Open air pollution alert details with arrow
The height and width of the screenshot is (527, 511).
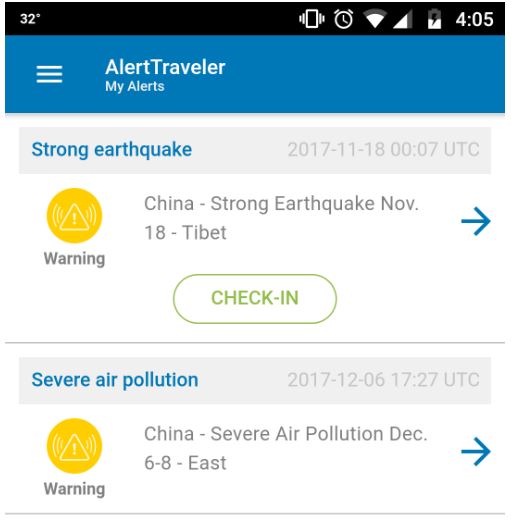[476, 451]
